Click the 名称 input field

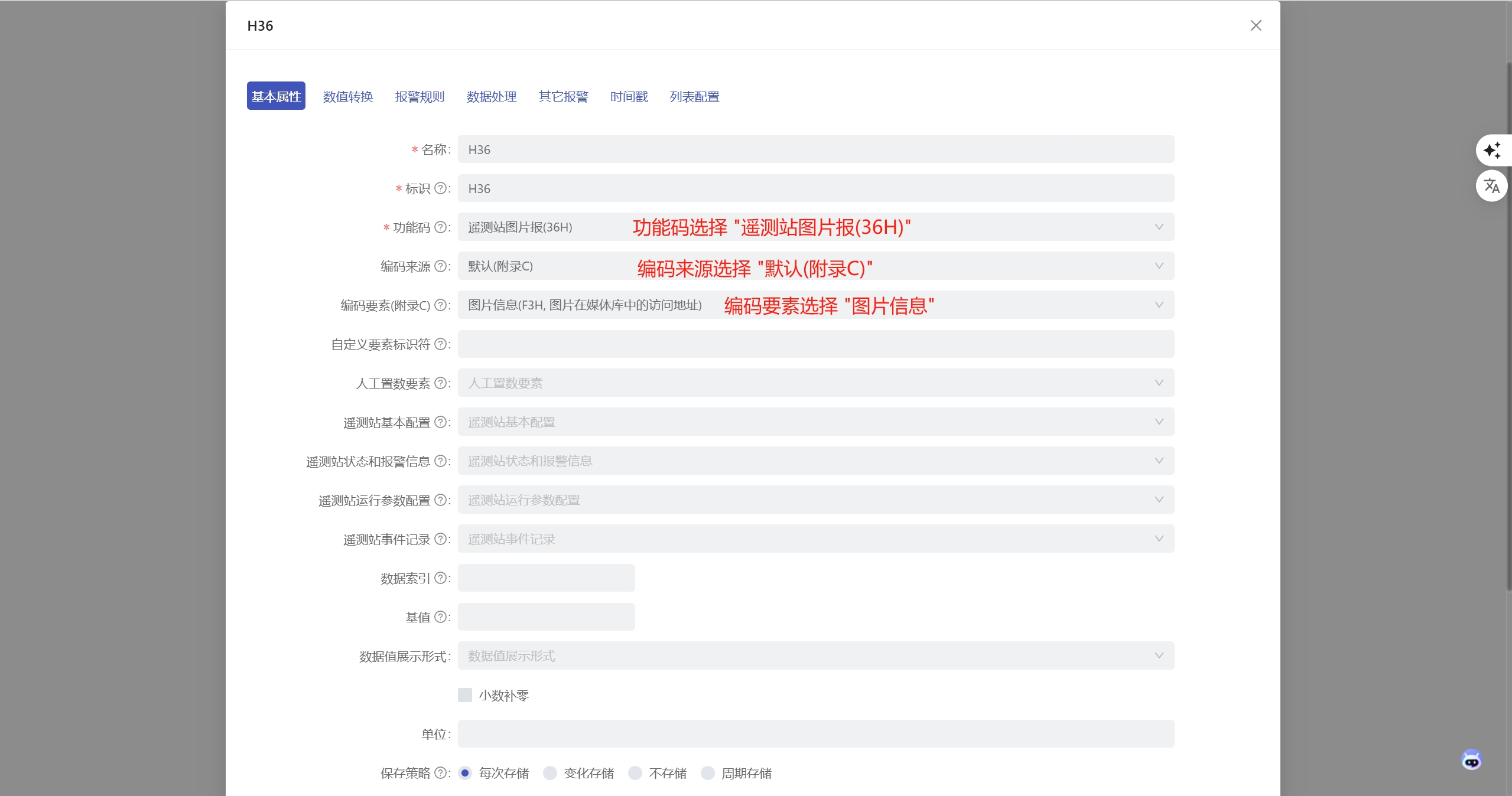coord(816,149)
